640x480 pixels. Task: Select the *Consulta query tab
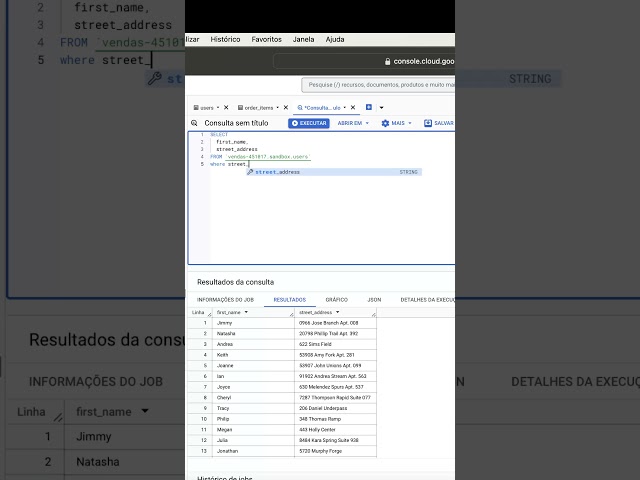coord(319,108)
